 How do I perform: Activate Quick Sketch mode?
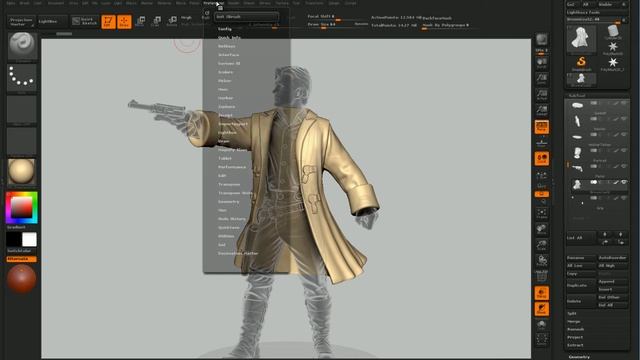coord(85,21)
